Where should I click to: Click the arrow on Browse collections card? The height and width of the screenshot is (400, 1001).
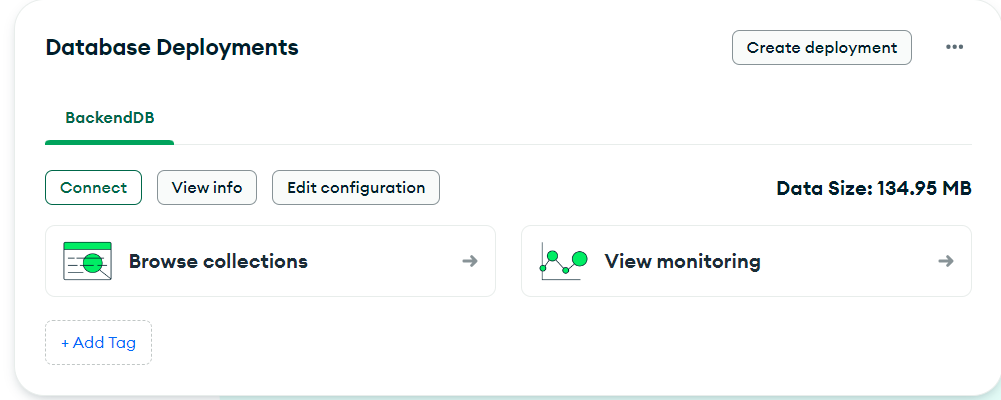click(470, 261)
